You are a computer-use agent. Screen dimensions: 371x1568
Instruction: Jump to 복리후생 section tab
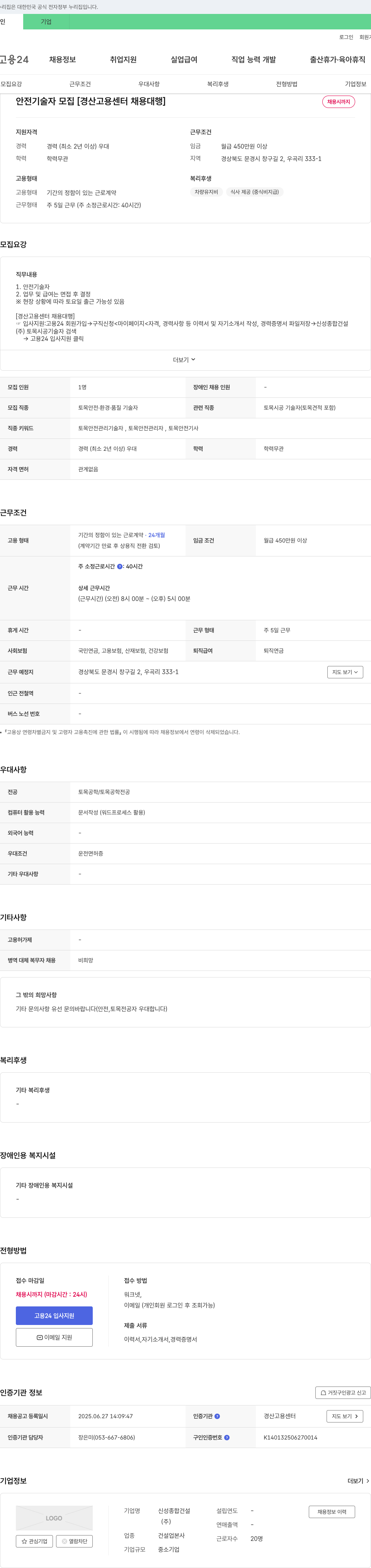(218, 84)
